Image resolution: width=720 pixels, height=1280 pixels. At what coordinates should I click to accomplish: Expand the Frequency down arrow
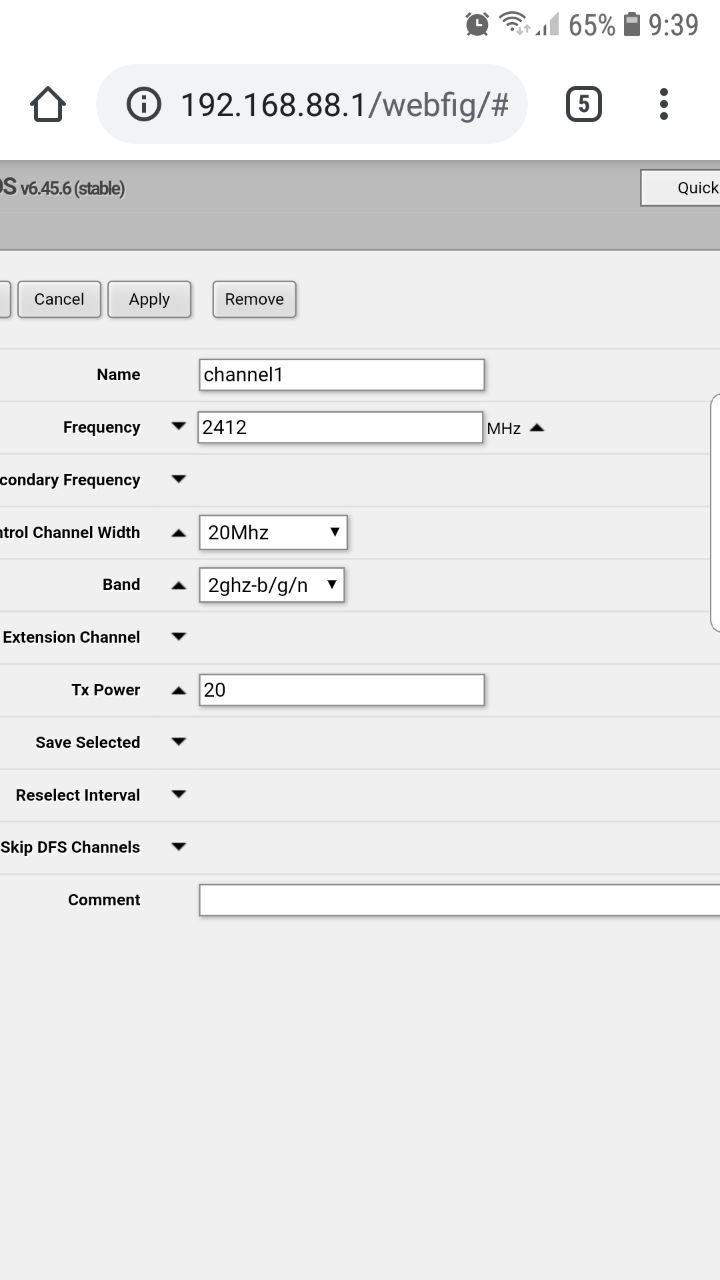[179, 427]
